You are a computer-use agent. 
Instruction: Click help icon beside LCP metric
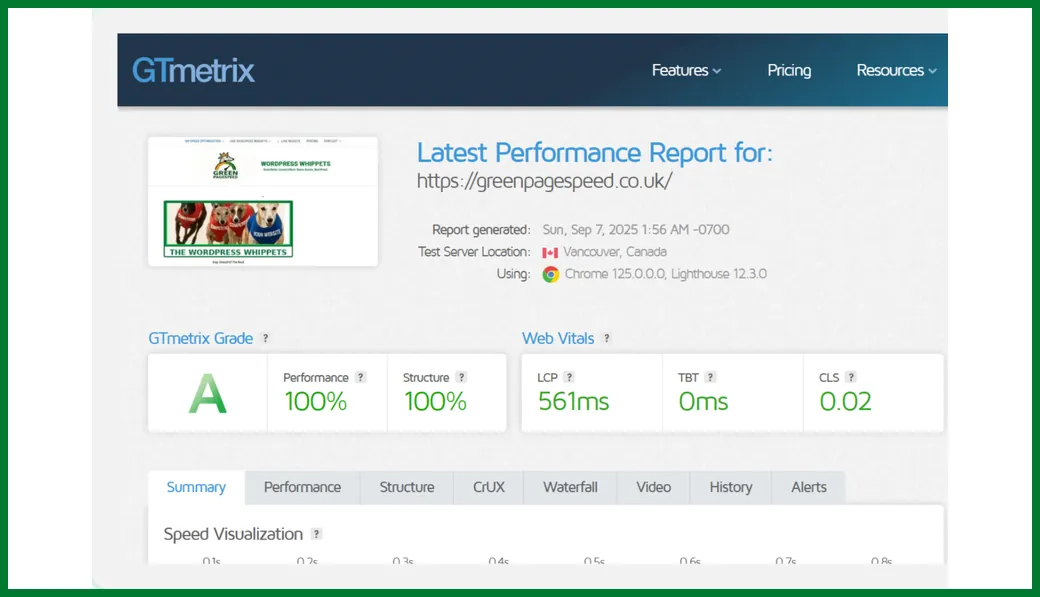pyautogui.click(x=569, y=377)
